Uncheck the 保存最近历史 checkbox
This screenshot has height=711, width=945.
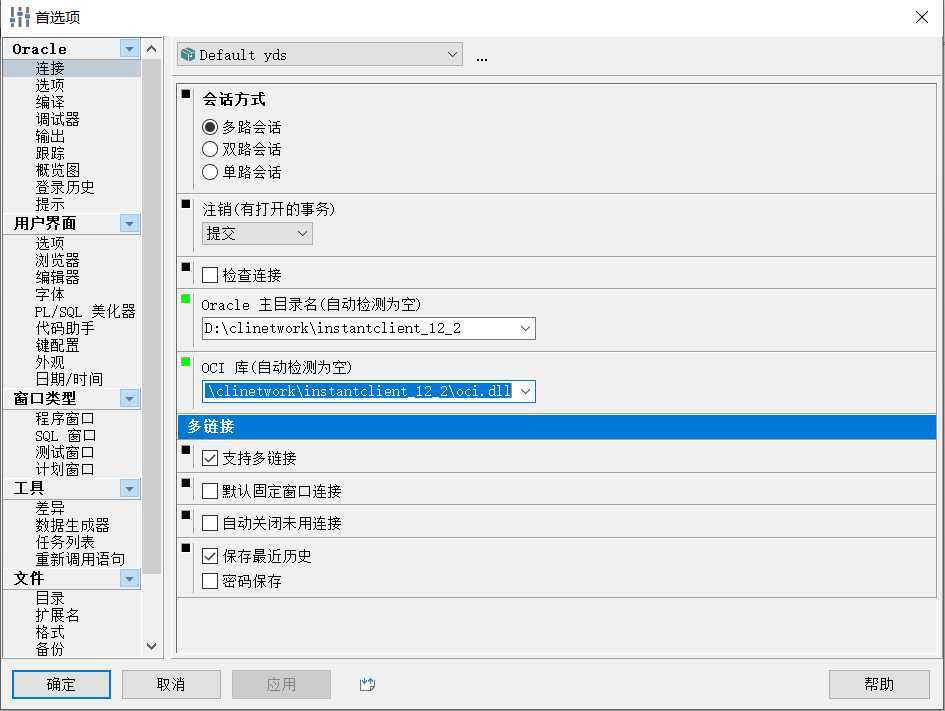tap(210, 556)
